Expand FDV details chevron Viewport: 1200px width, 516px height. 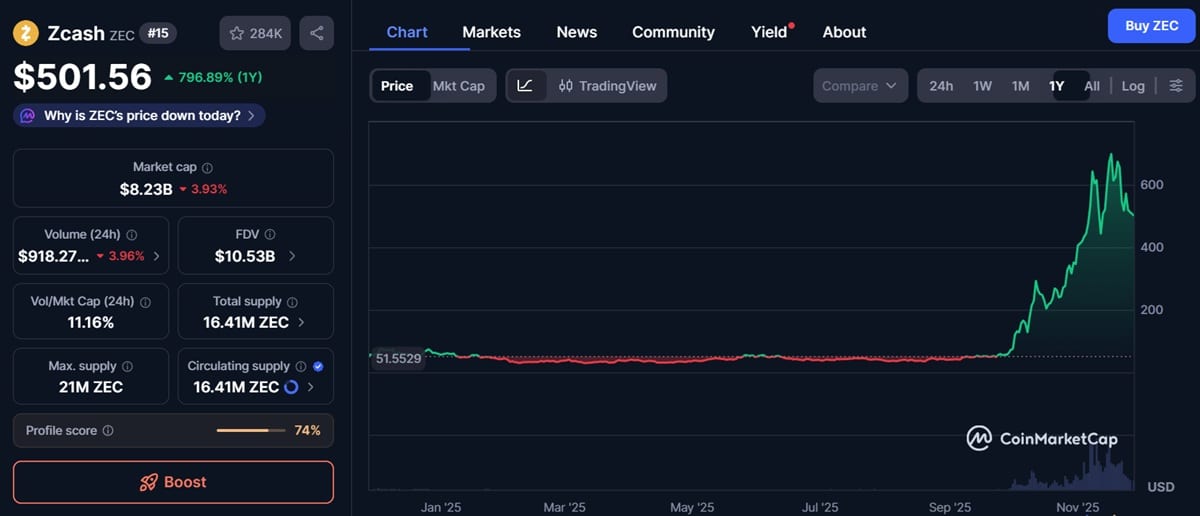292,256
